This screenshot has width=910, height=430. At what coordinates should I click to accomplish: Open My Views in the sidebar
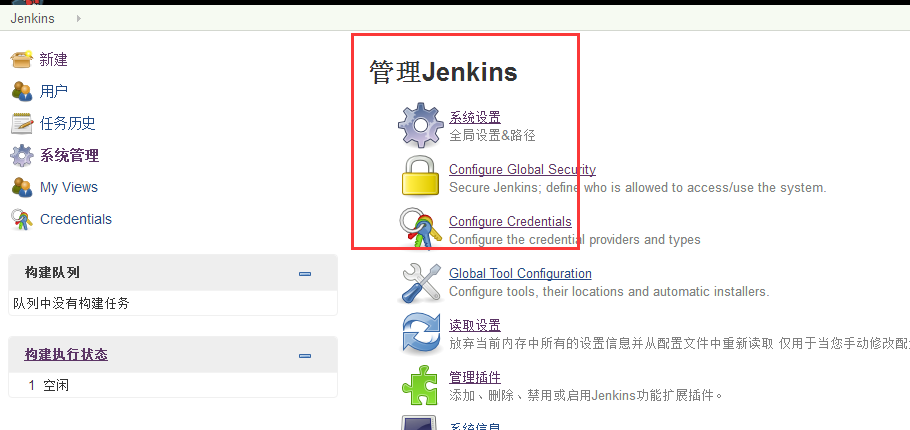click(x=68, y=187)
